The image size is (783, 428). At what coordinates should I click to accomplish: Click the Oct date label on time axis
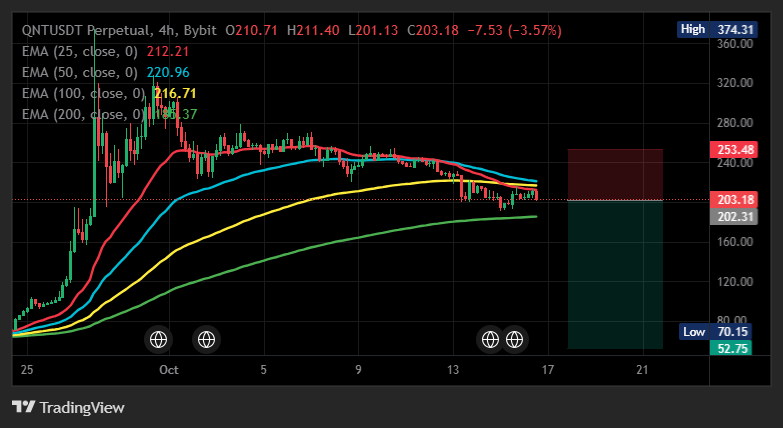(x=169, y=370)
